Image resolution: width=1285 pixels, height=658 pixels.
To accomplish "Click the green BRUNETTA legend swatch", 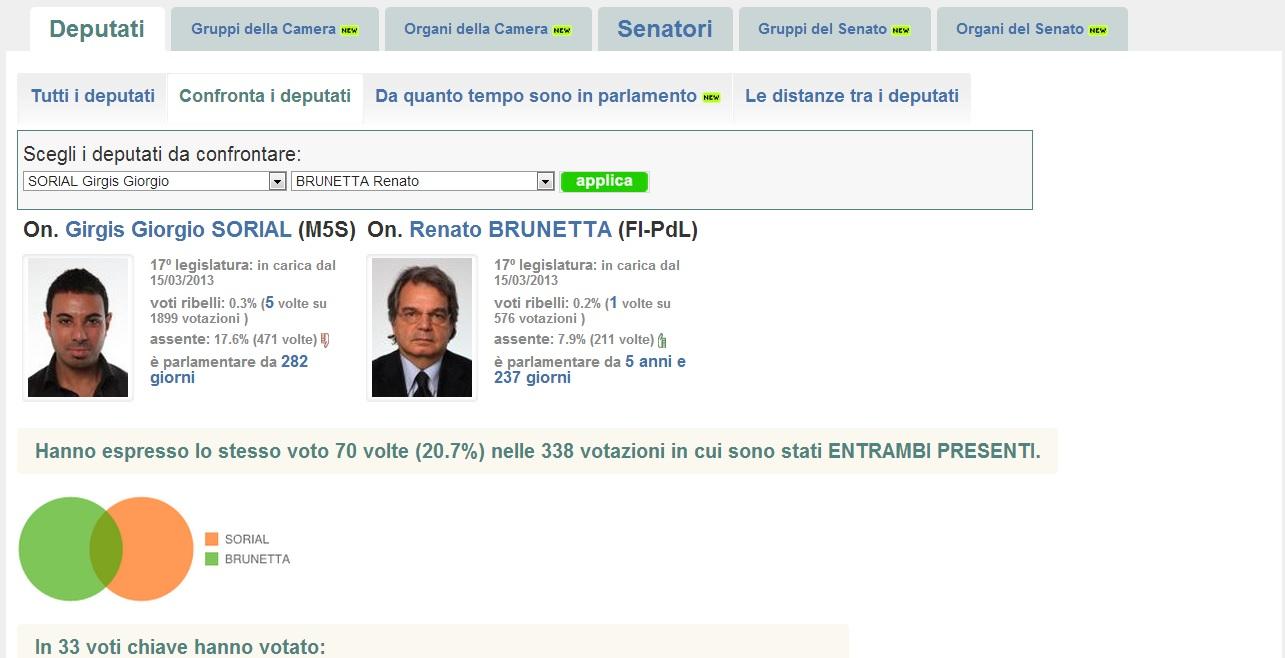I will [211, 559].
